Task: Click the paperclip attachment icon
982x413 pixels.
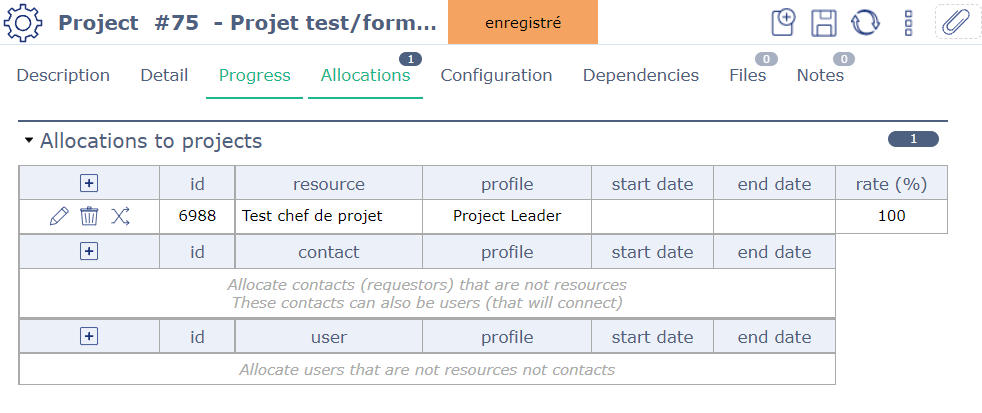Action: 957,22
